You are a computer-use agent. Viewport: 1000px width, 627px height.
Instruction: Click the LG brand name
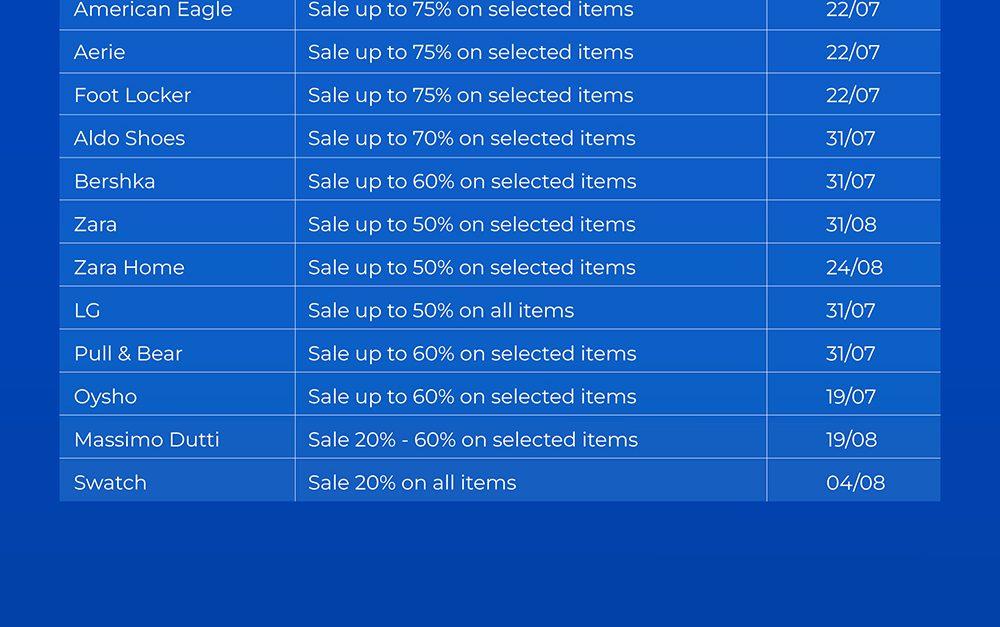[x=87, y=310]
